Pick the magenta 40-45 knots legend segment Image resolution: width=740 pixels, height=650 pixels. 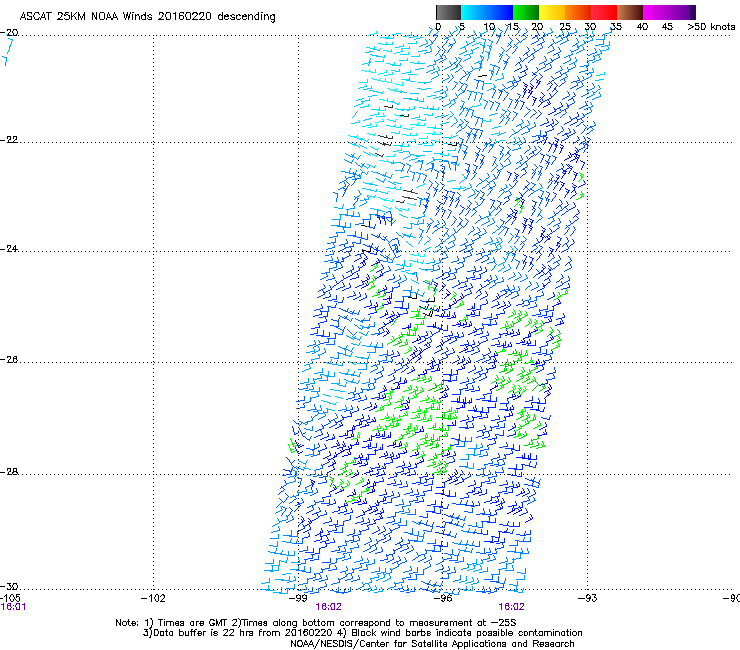point(656,12)
